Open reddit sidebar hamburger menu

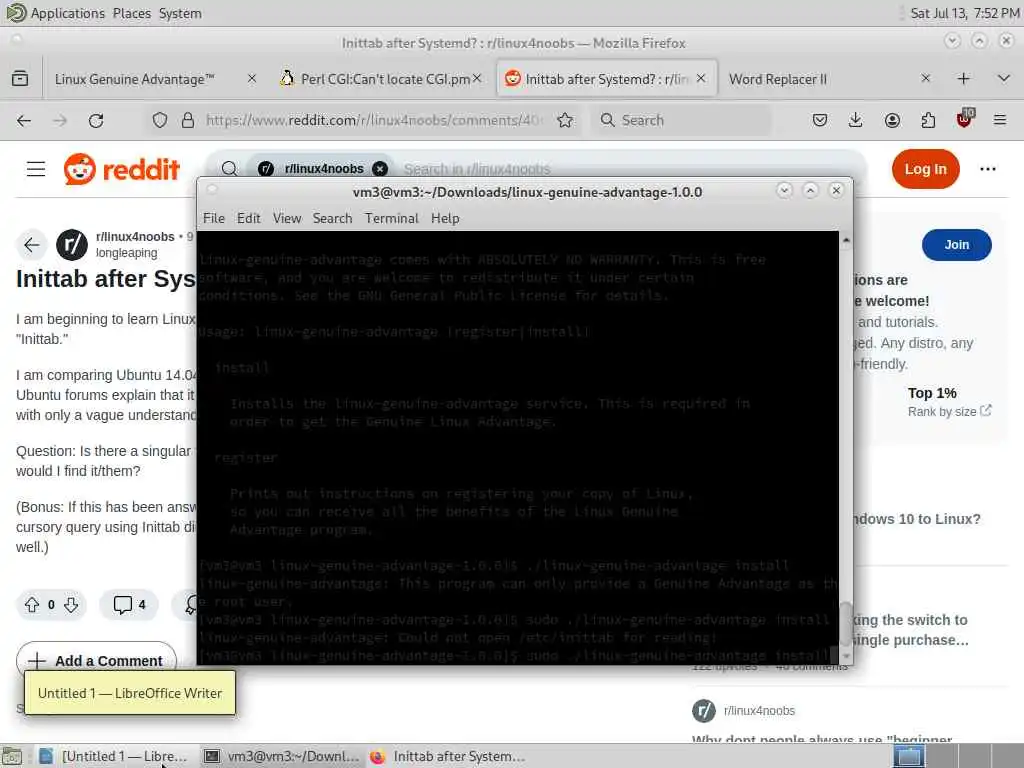(x=36, y=169)
